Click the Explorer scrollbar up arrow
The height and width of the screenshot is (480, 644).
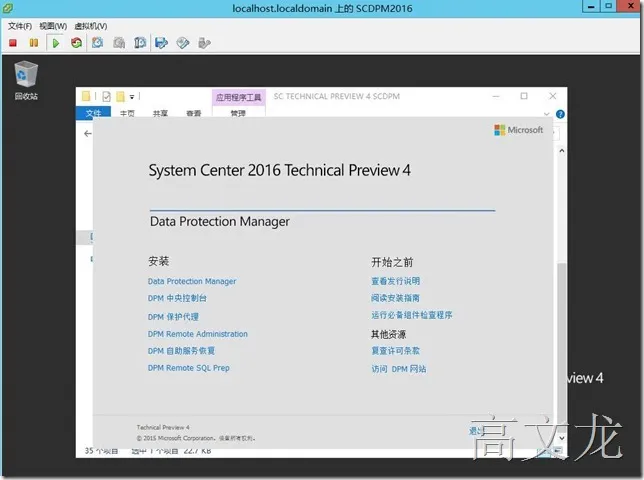click(561, 151)
